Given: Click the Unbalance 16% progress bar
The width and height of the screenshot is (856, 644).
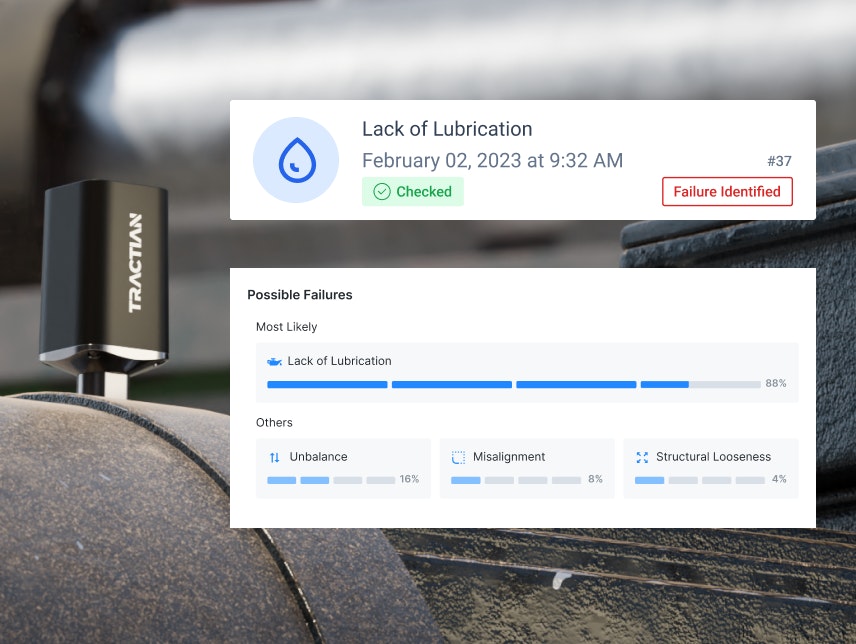Looking at the screenshot, I should click(331, 480).
